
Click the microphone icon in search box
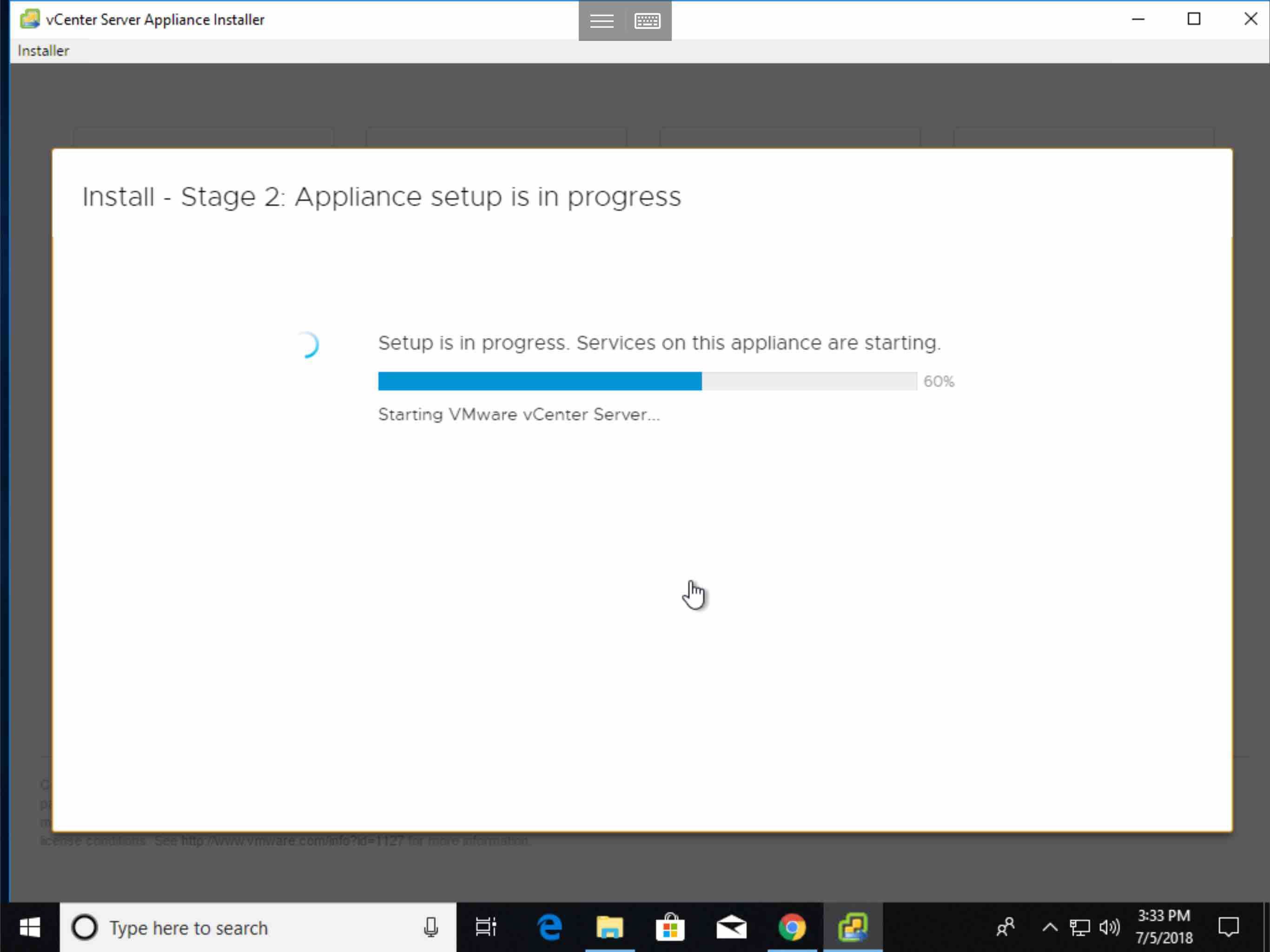[x=430, y=927]
